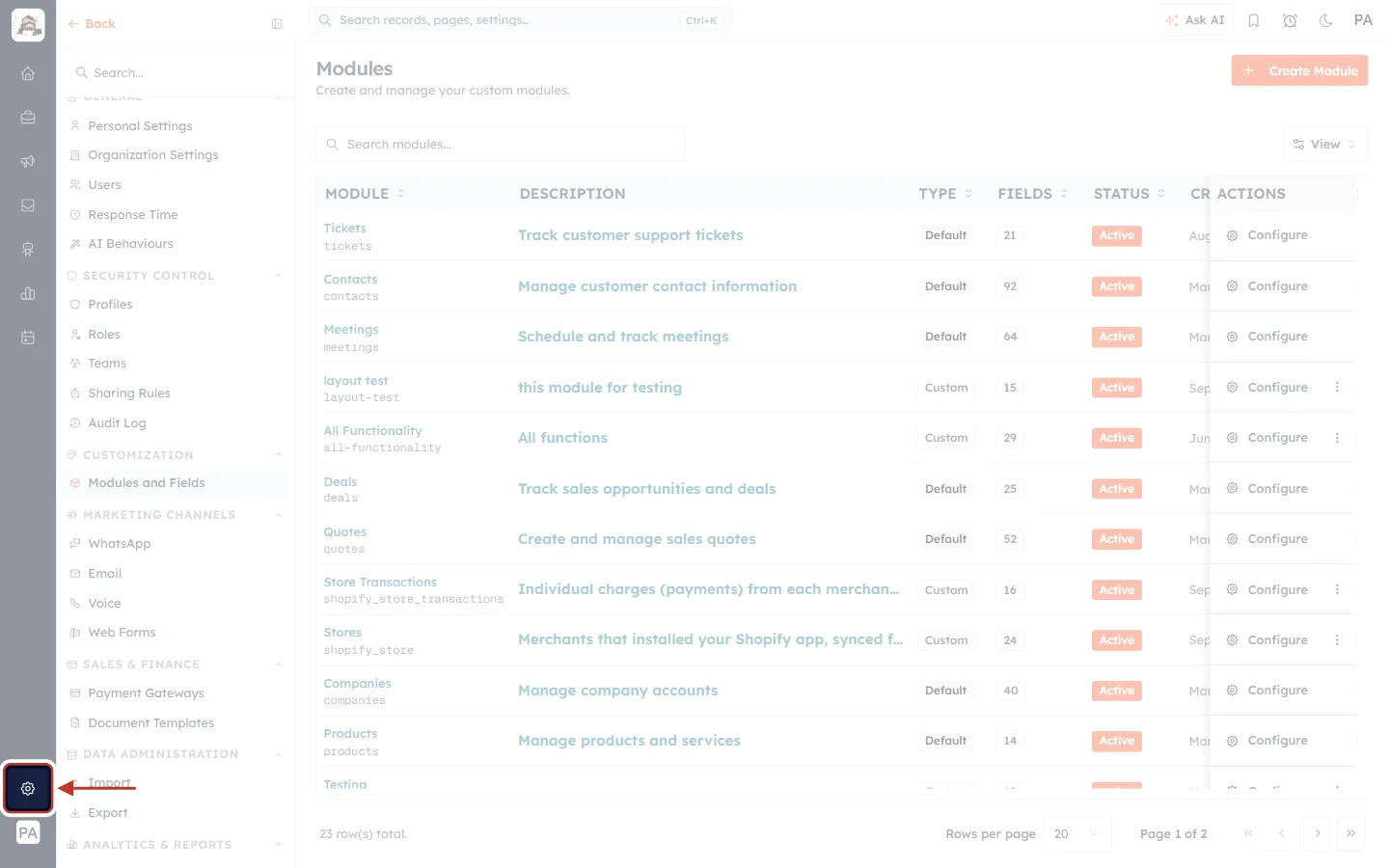Screen dimensions: 1389x868
Task: Open the View options dropdown
Action: tap(1324, 145)
